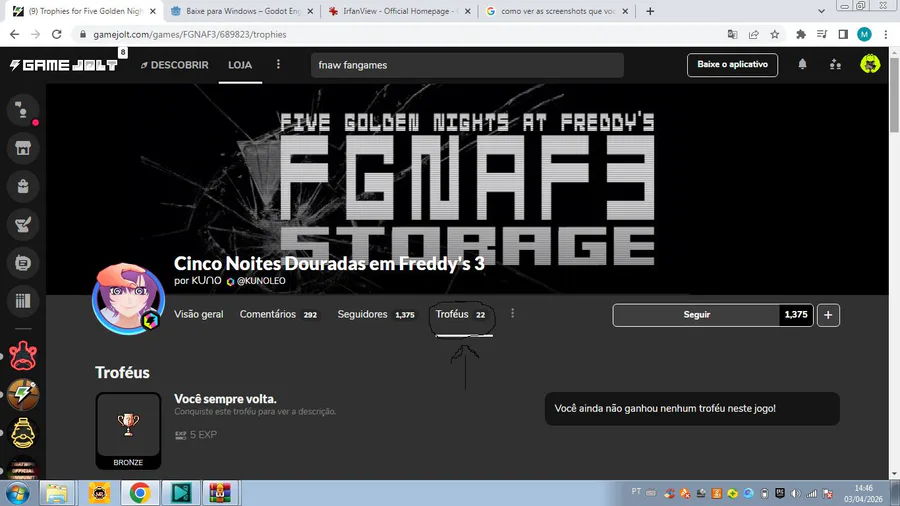Open the store icon in left sidebar
The width and height of the screenshot is (900, 506).
click(x=23, y=148)
